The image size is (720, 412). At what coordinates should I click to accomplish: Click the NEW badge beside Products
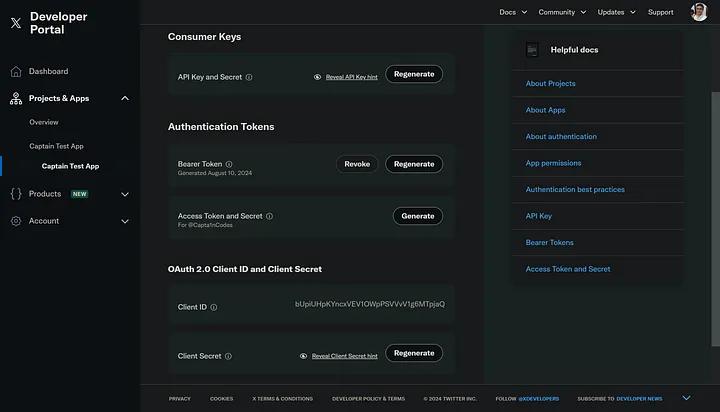[79, 194]
